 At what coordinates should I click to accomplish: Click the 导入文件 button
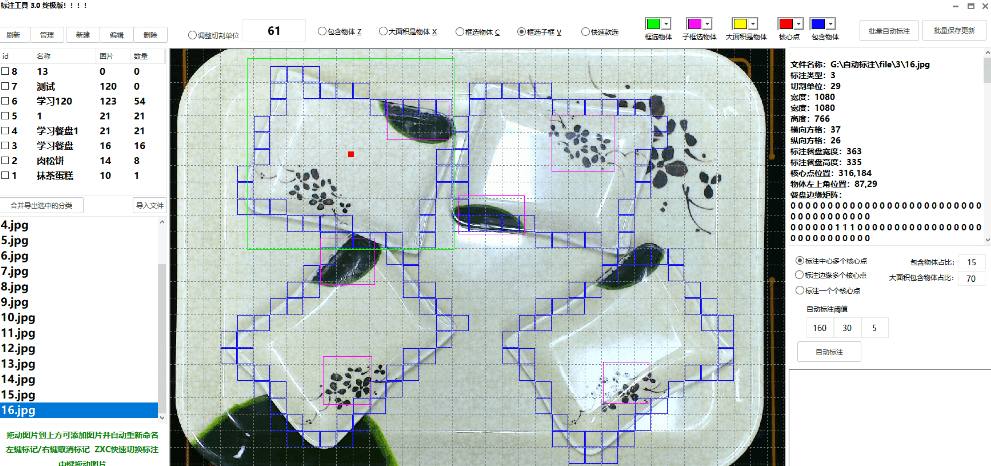tap(148, 205)
